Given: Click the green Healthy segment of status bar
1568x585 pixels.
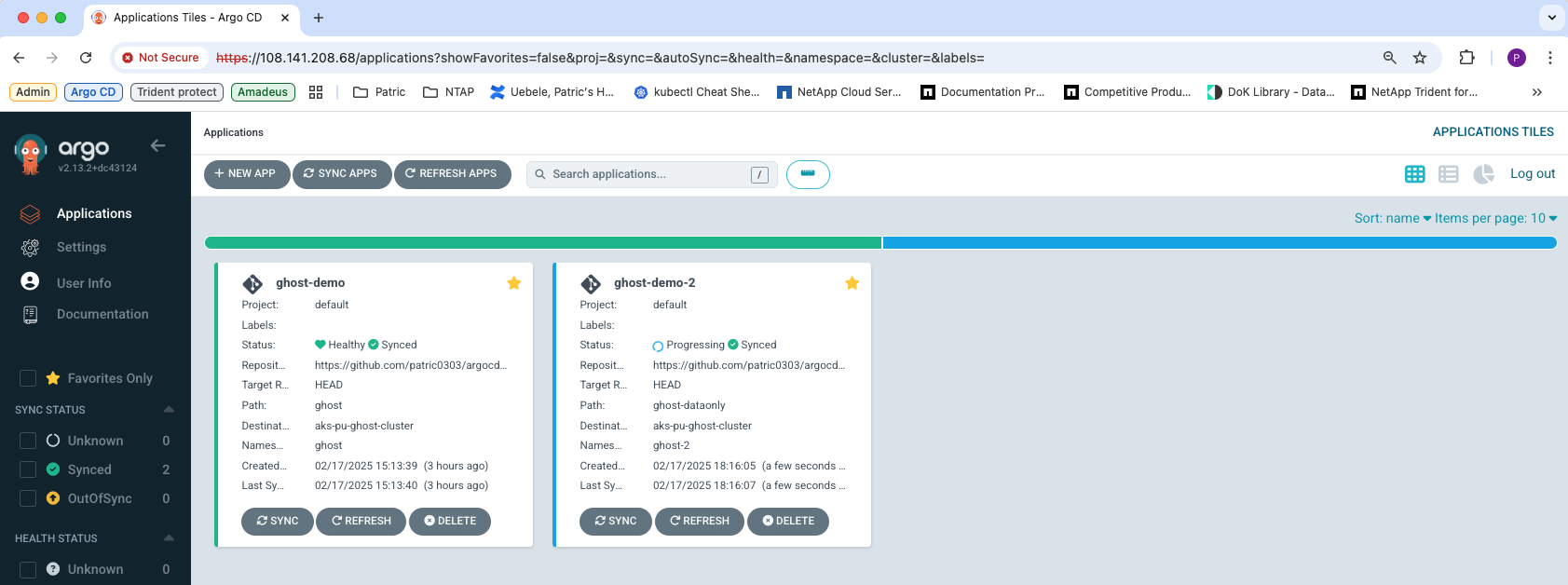Looking at the screenshot, I should pos(542,242).
